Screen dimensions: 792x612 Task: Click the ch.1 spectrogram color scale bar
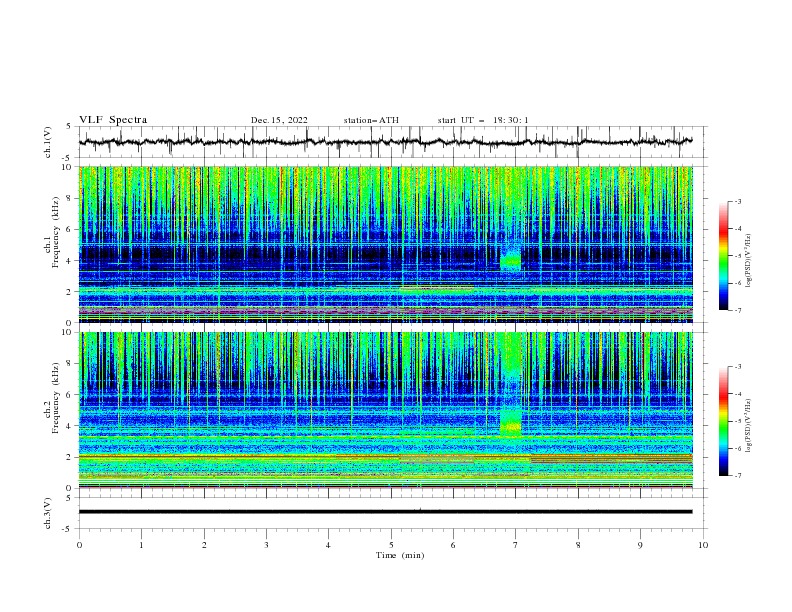pos(723,256)
